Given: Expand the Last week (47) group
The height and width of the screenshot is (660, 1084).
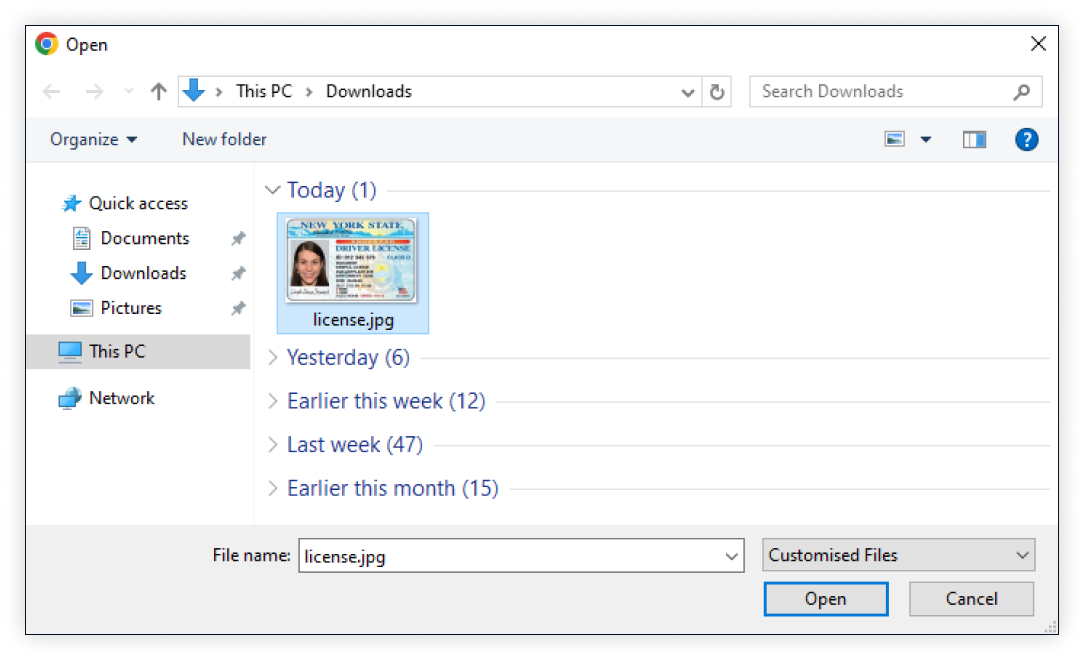Looking at the screenshot, I should pos(273,444).
